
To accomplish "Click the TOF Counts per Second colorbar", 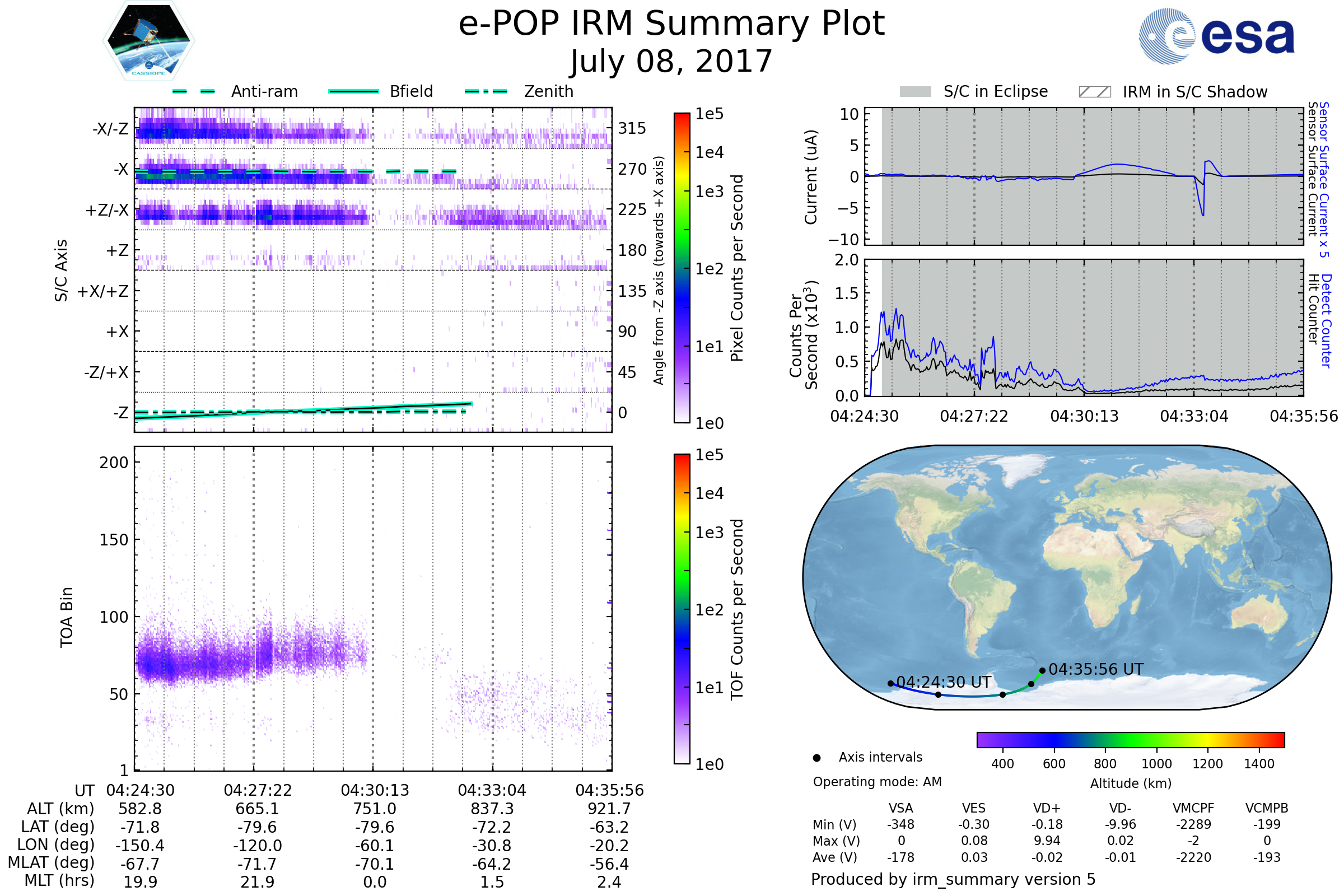I will coord(682,609).
